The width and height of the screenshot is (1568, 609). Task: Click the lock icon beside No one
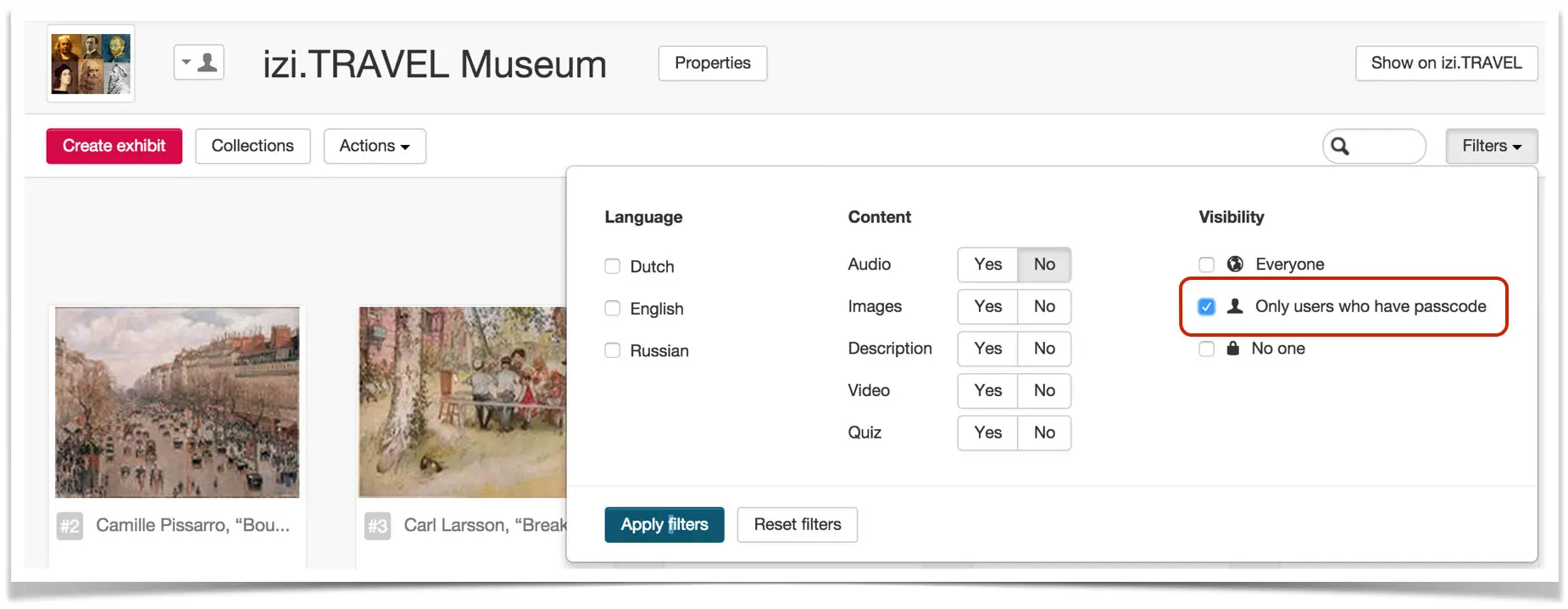click(1233, 348)
